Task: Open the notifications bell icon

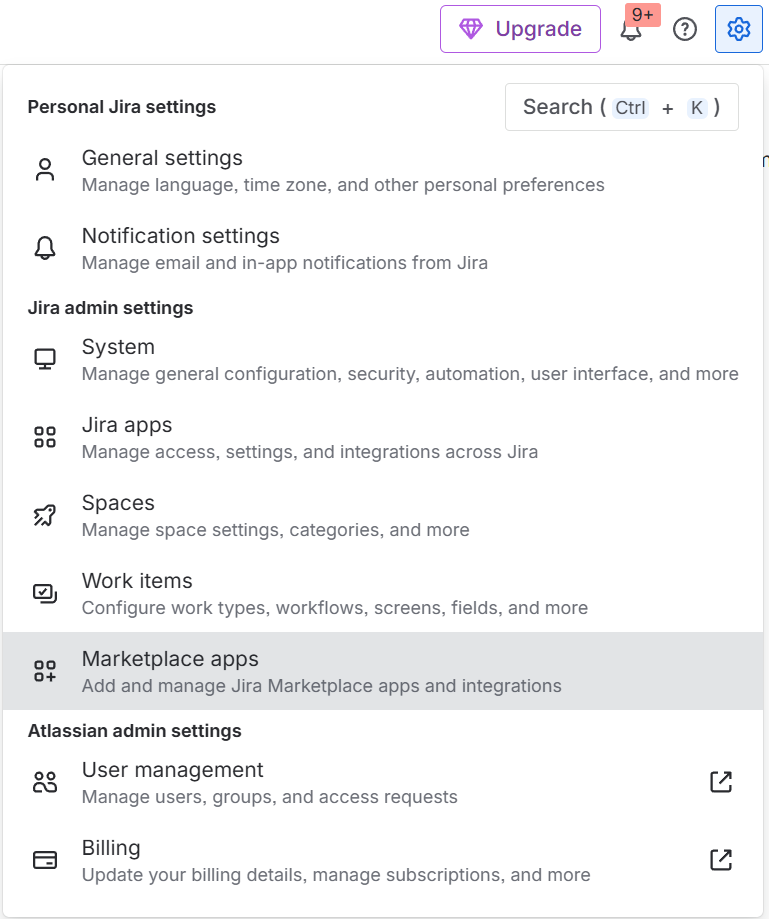Action: (x=631, y=30)
